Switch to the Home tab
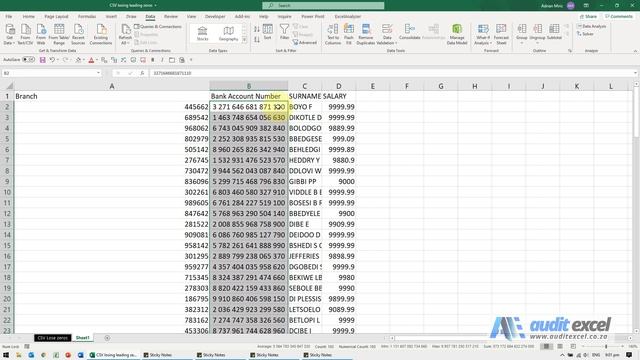Viewport: 640px width, 360px height. 29,16
